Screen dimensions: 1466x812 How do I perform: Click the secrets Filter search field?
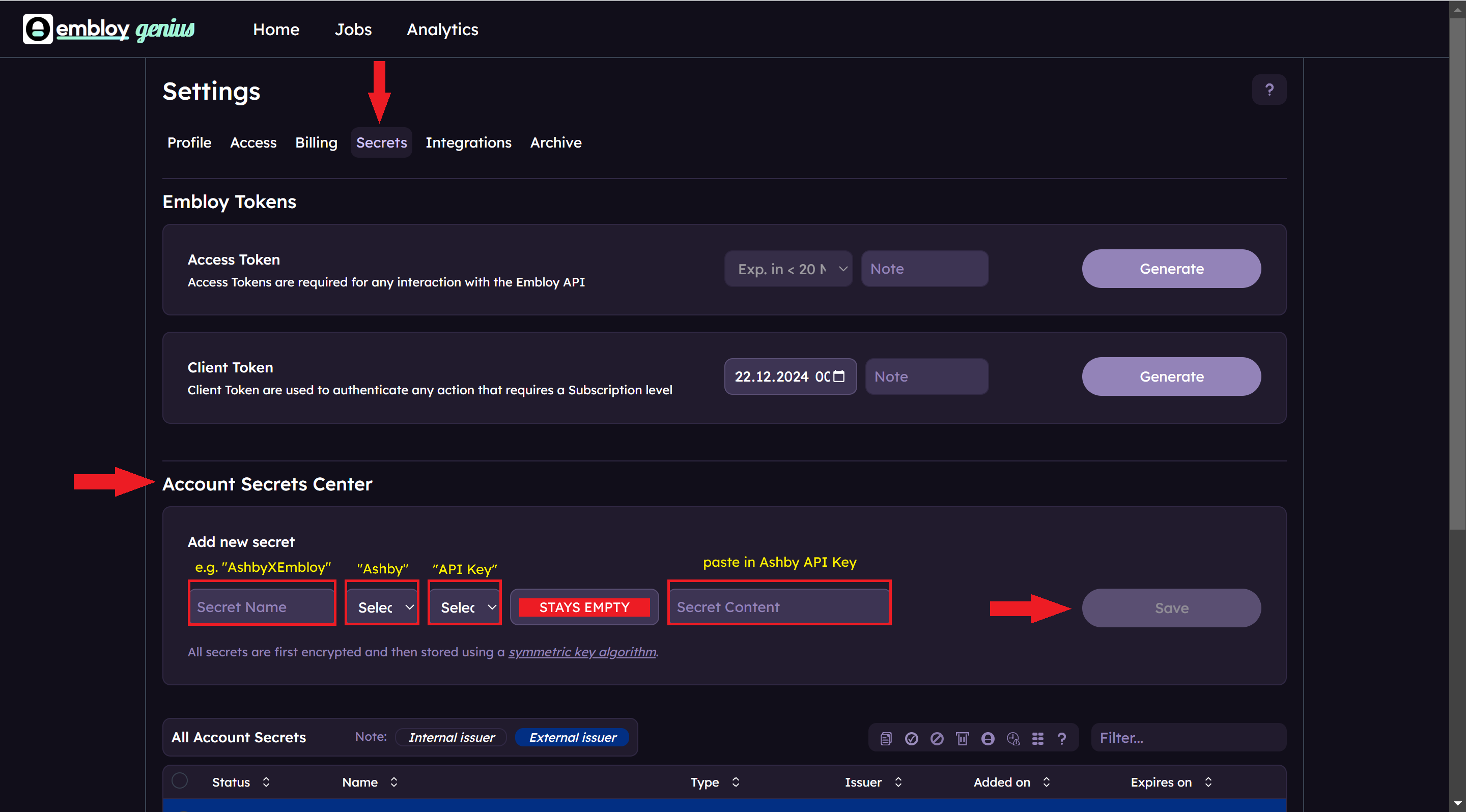click(x=1188, y=738)
